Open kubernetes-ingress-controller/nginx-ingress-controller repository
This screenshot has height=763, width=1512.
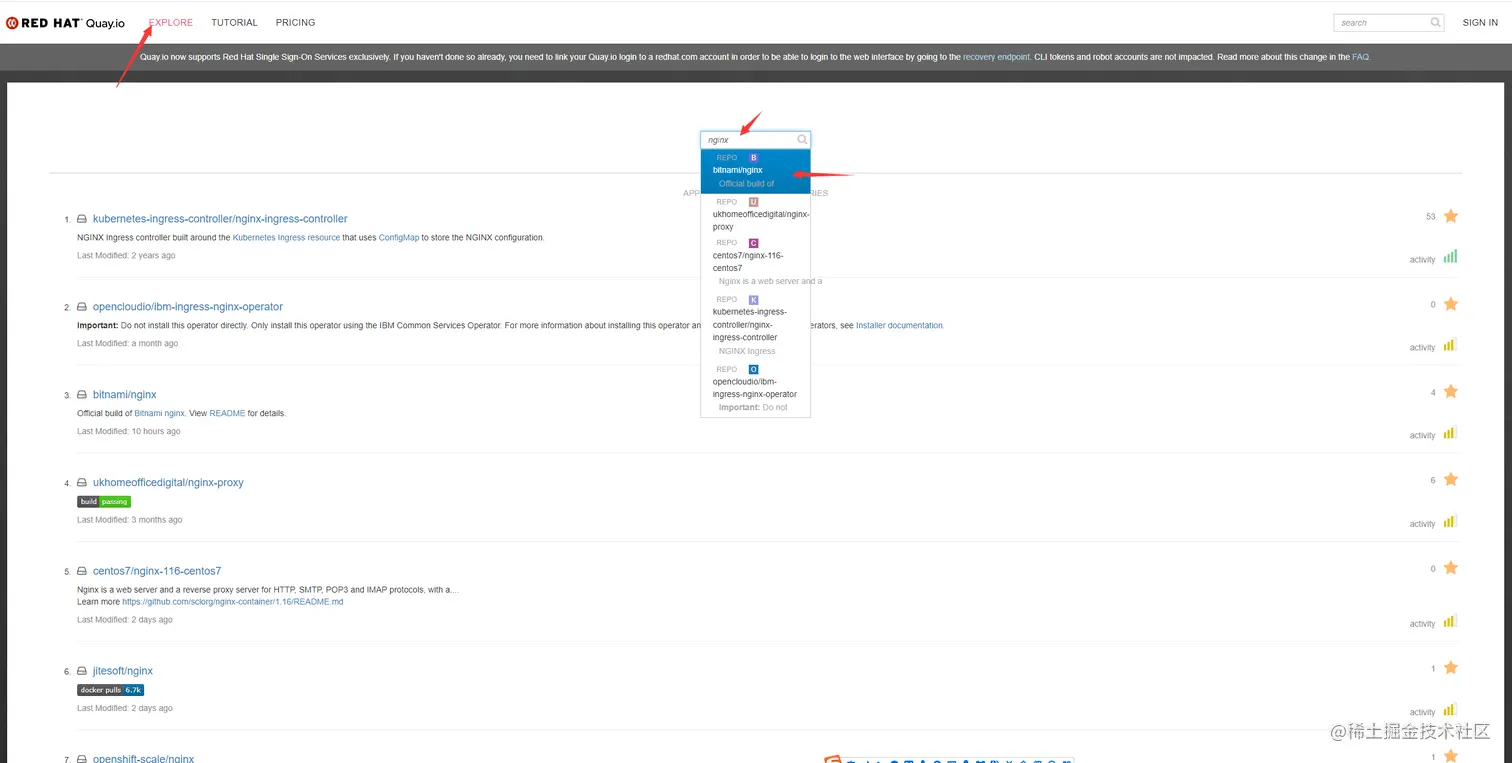[220, 219]
